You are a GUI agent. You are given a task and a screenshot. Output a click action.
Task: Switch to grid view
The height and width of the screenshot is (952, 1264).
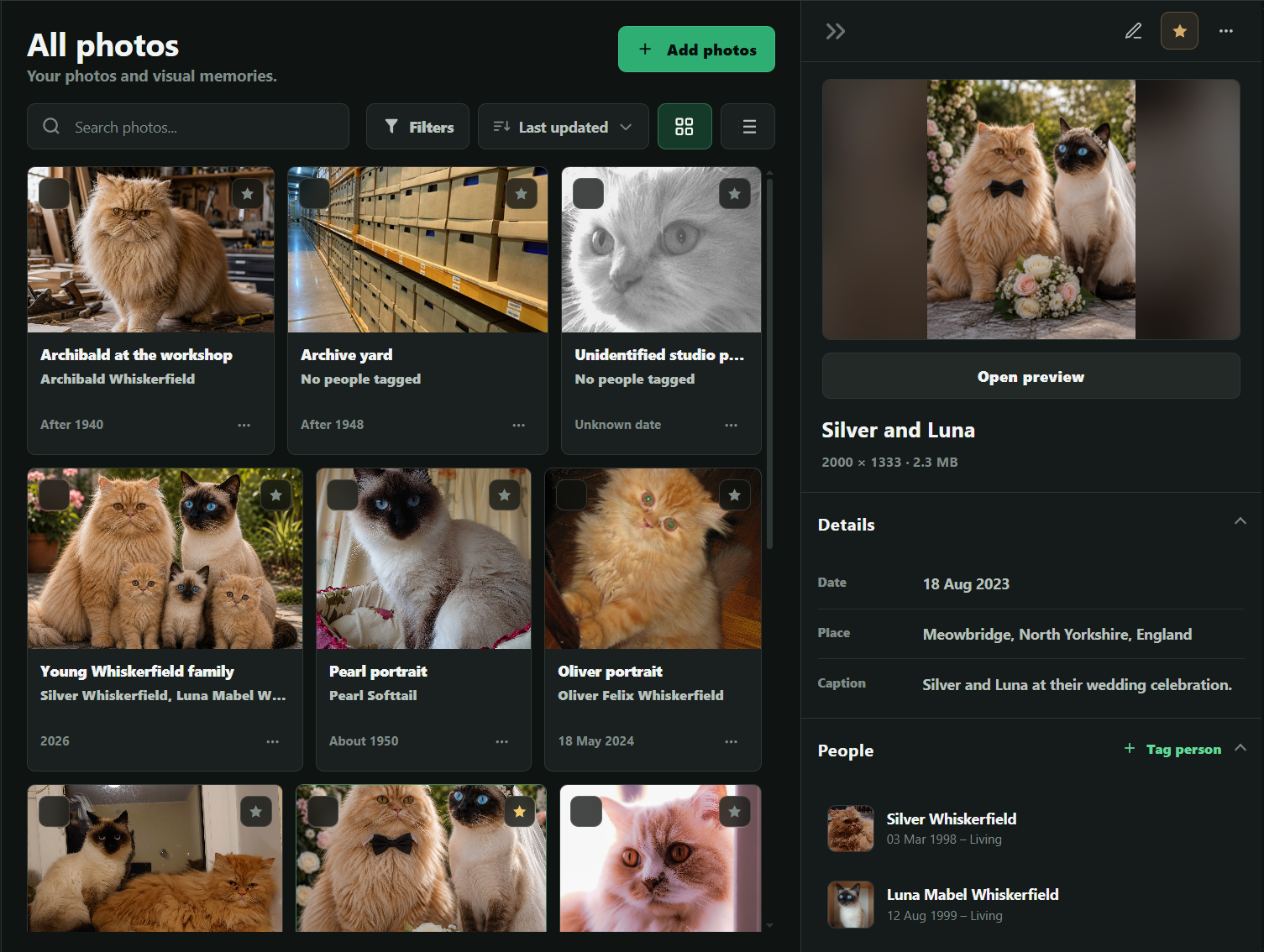pyautogui.click(x=684, y=127)
